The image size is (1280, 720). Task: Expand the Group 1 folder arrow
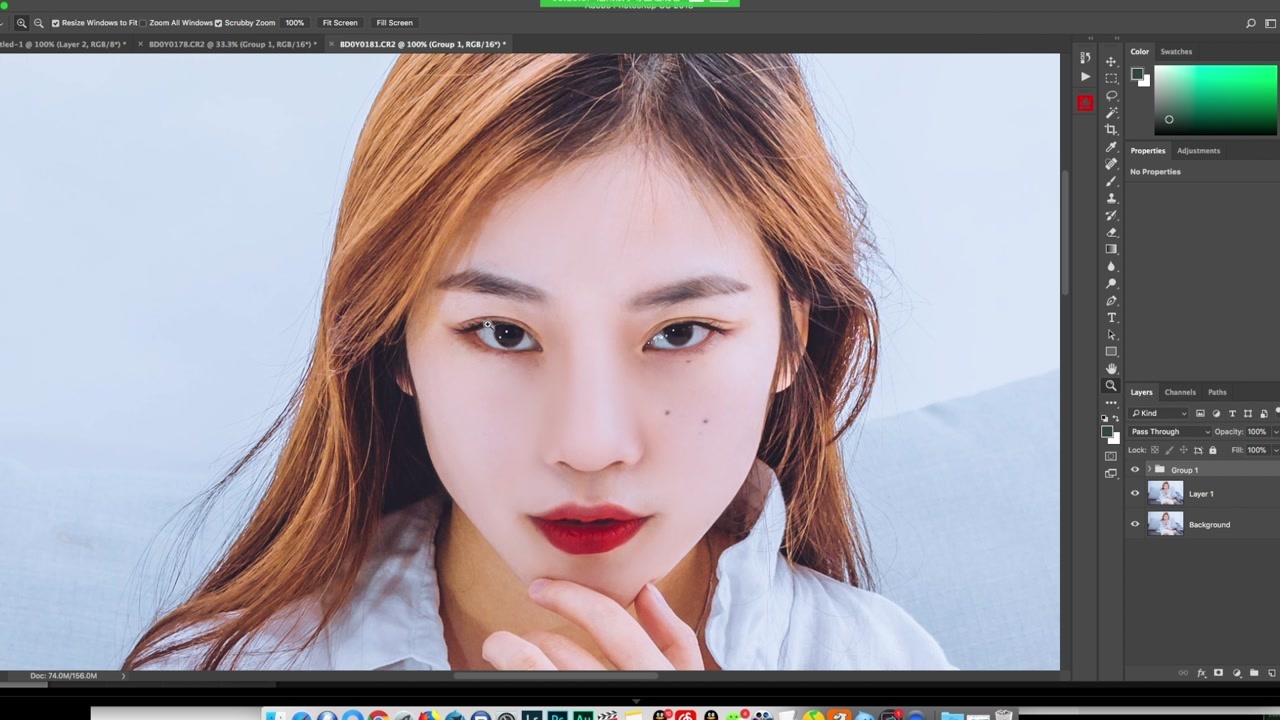pos(1148,470)
